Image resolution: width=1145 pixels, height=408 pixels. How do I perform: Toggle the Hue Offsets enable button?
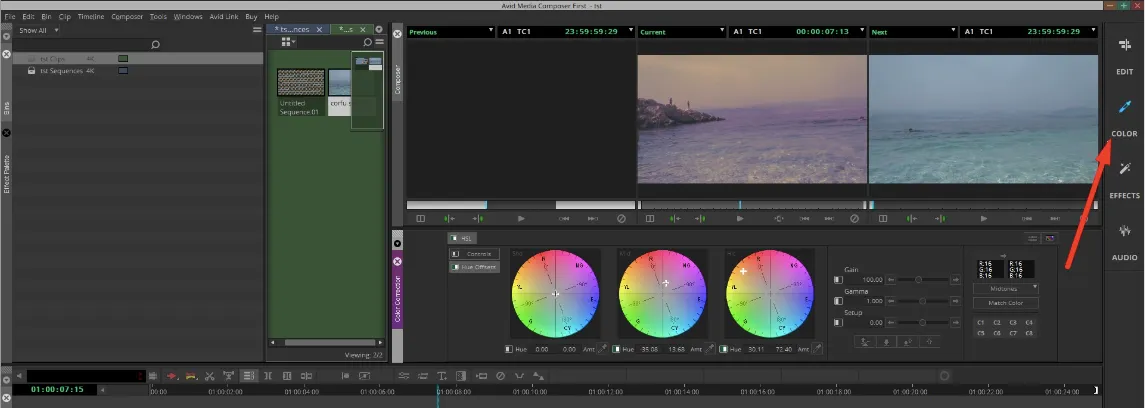click(455, 267)
